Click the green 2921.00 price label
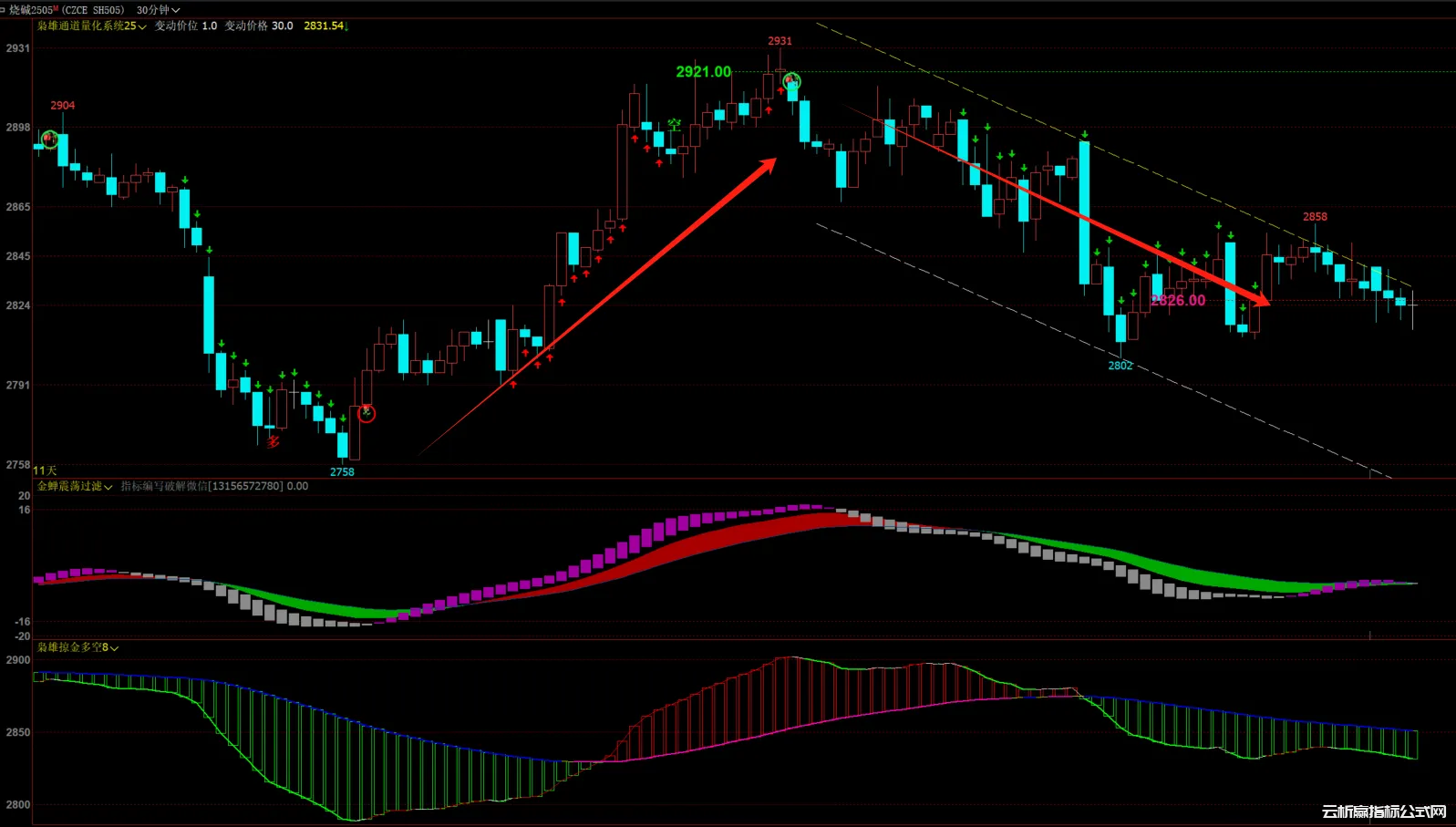Image resolution: width=1456 pixels, height=827 pixels. point(703,71)
